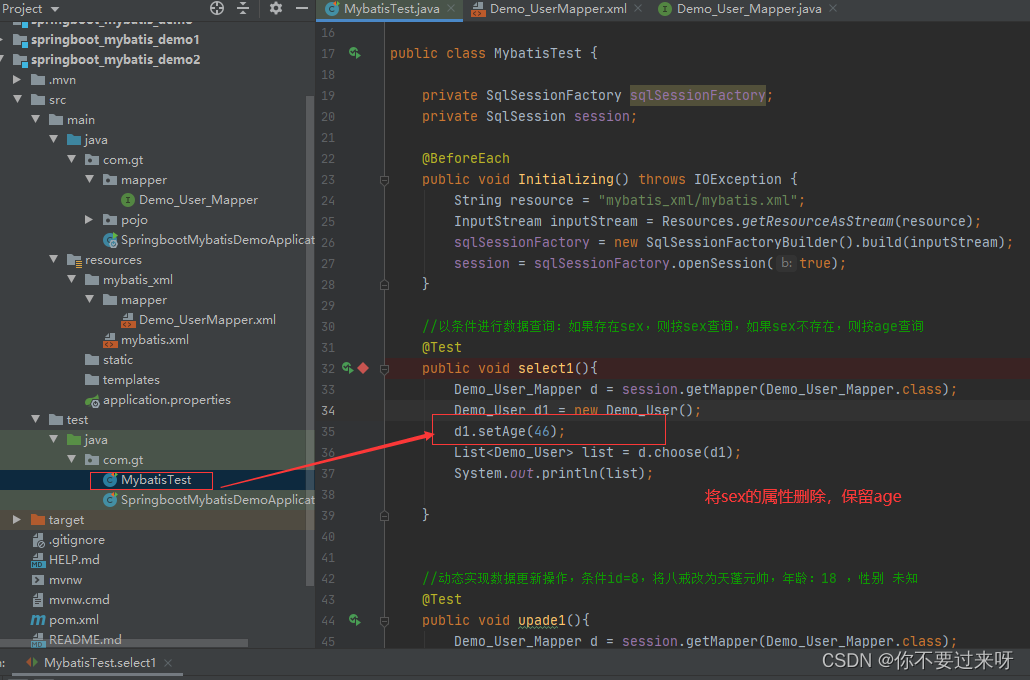Click the upade1 method name
Viewport: 1030px width, 680px height.
541,621
